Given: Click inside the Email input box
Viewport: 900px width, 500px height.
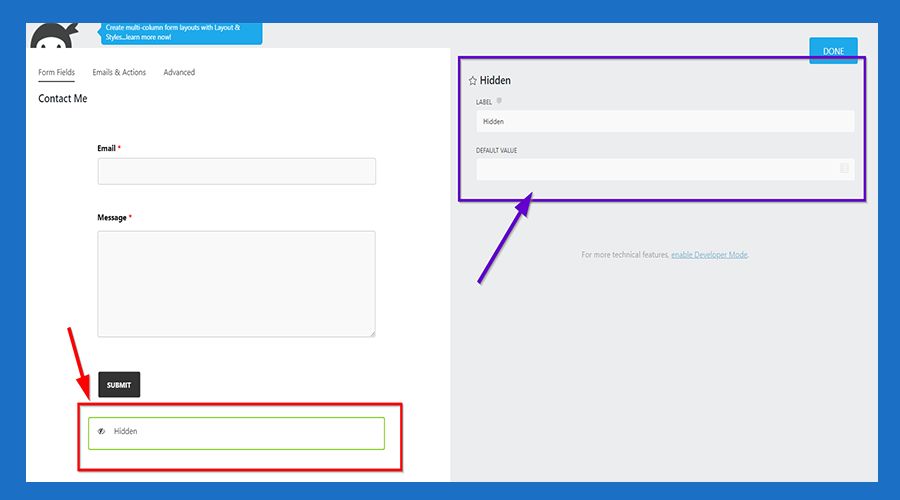Looking at the screenshot, I should pos(236,171).
